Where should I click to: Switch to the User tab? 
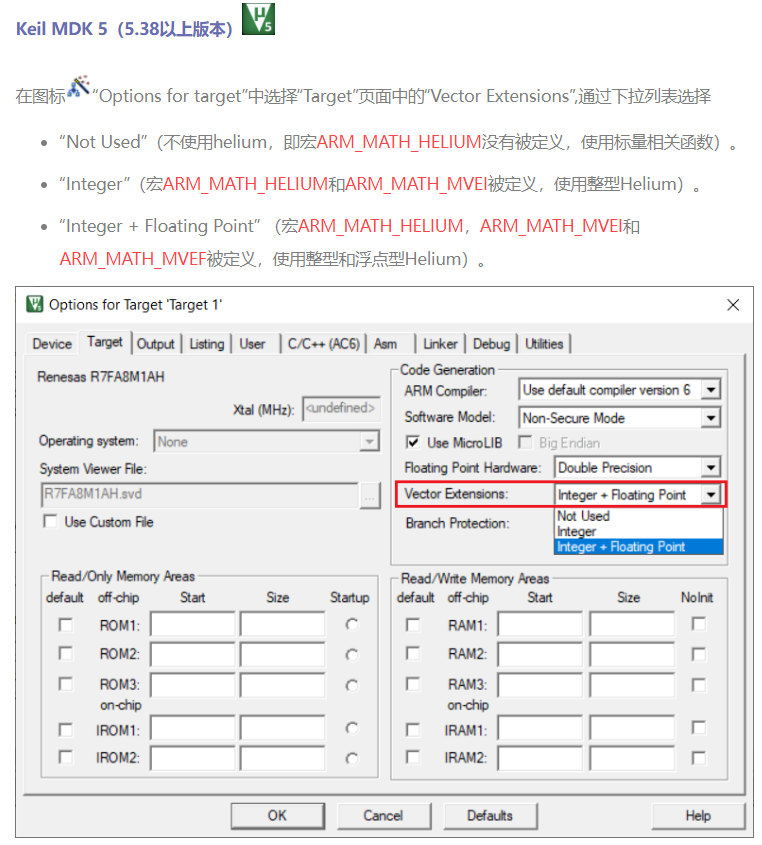point(252,344)
